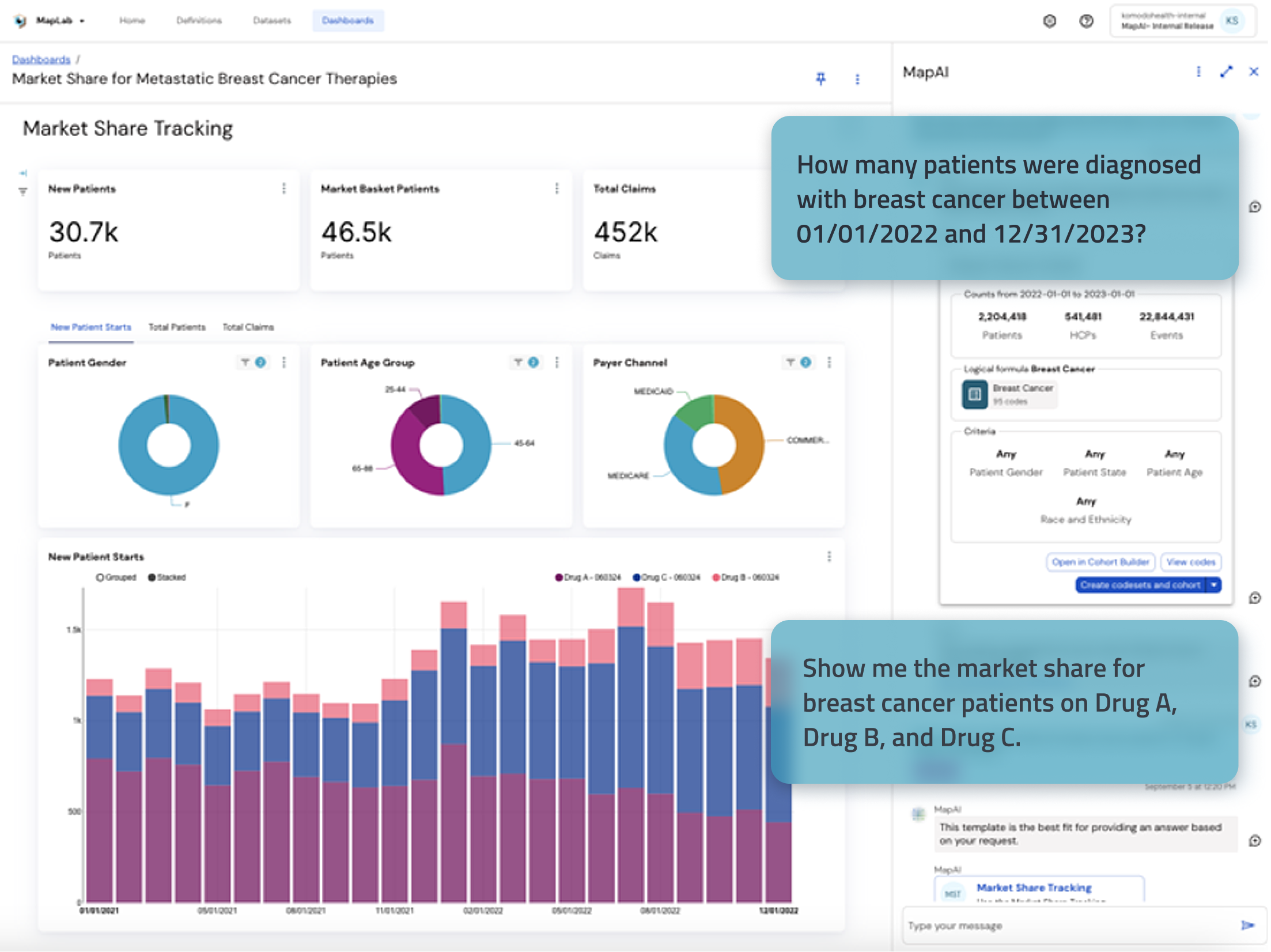Click filter icon on Payer Channel card
The image size is (1271, 952).
790,362
